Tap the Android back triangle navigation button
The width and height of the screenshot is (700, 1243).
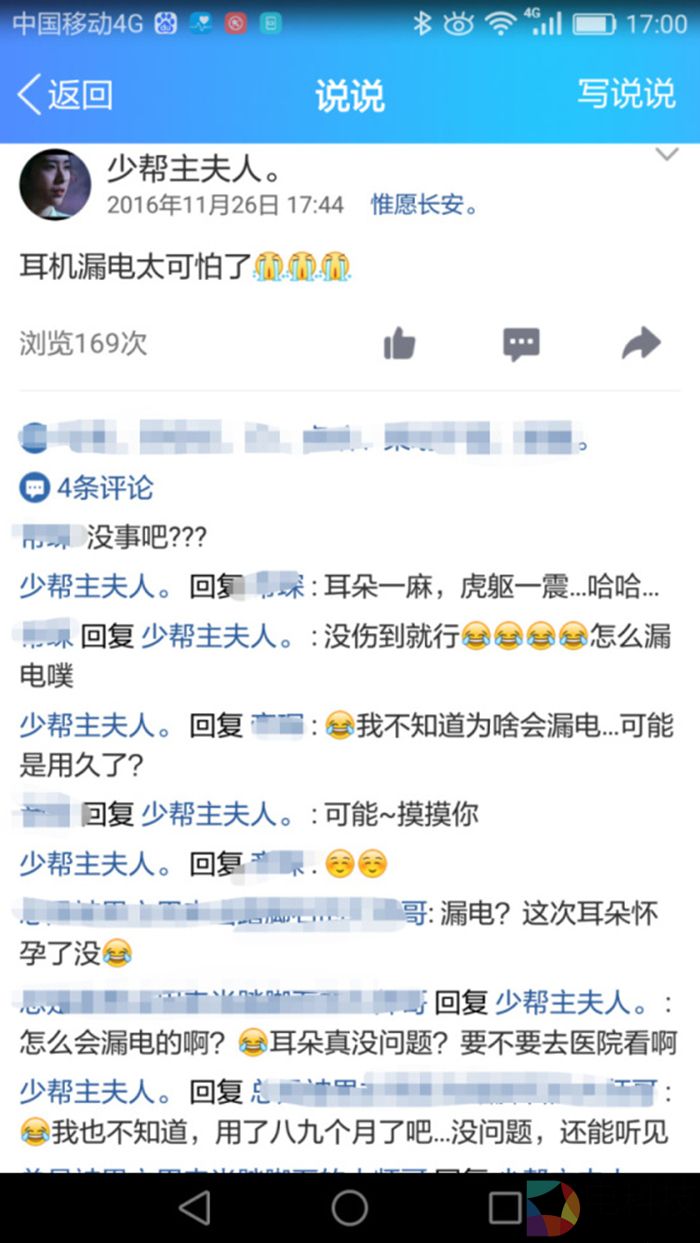pyautogui.click(x=195, y=1207)
